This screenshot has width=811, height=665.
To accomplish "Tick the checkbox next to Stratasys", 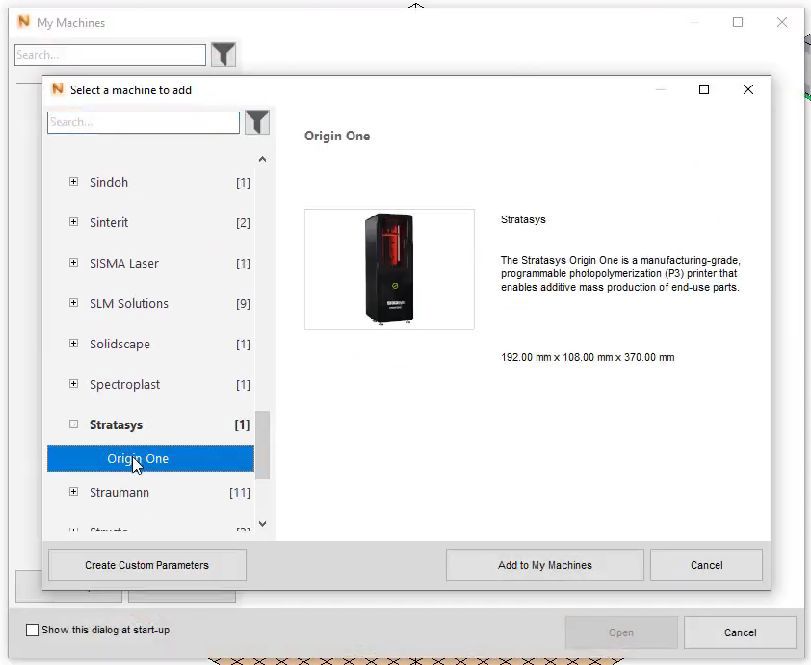I will click(71, 424).
